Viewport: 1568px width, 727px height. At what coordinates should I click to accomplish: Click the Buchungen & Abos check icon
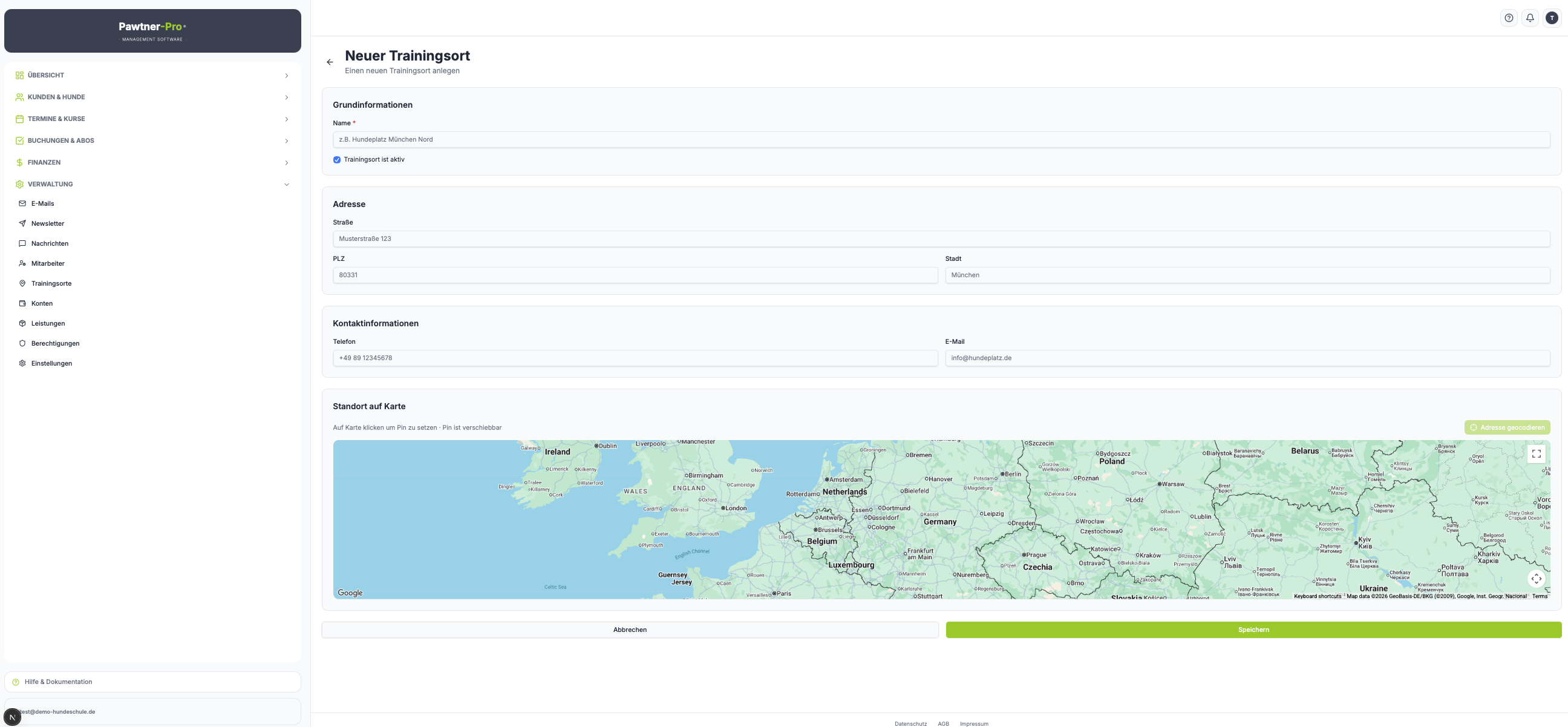[19, 140]
